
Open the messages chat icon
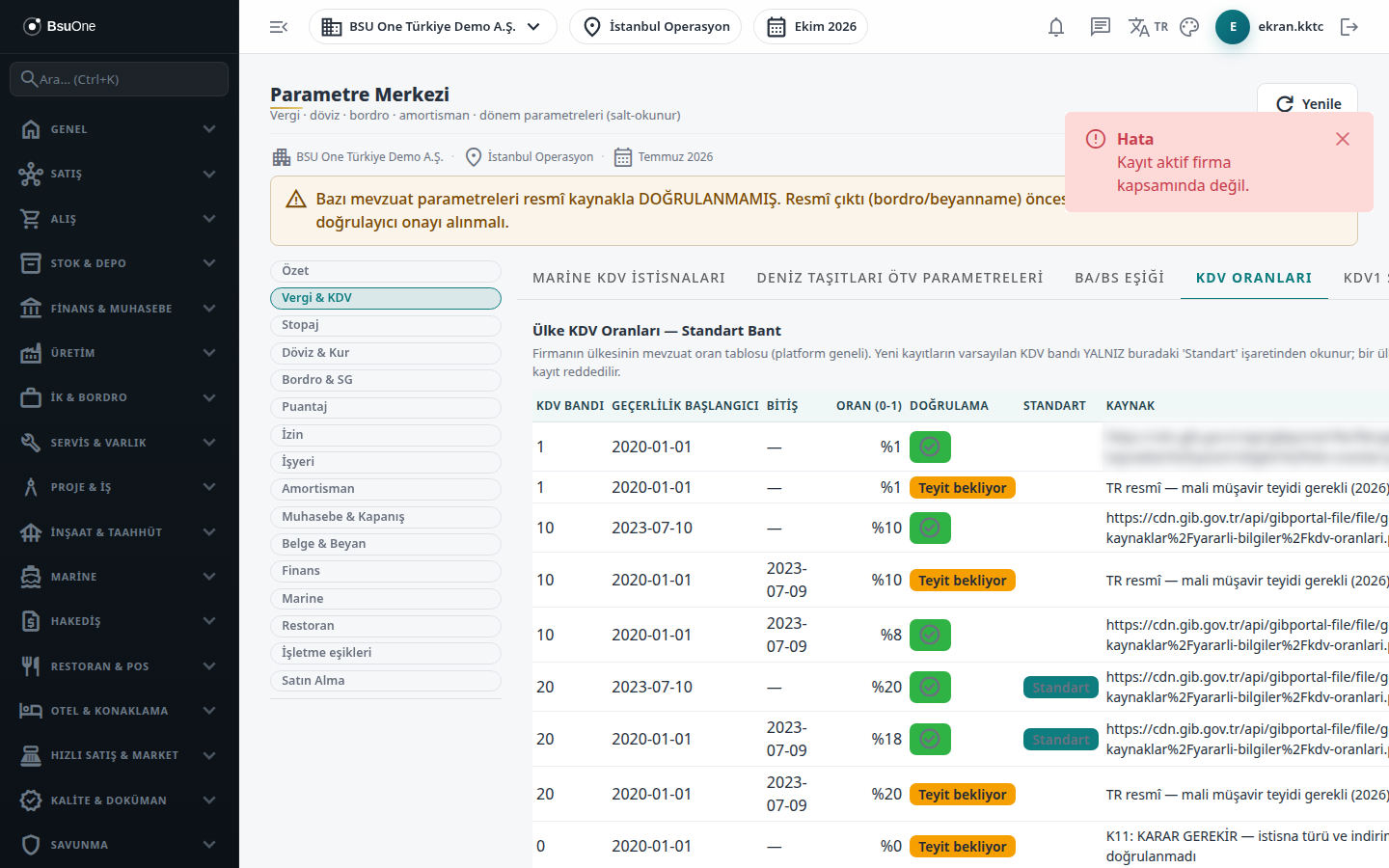pos(1101,27)
